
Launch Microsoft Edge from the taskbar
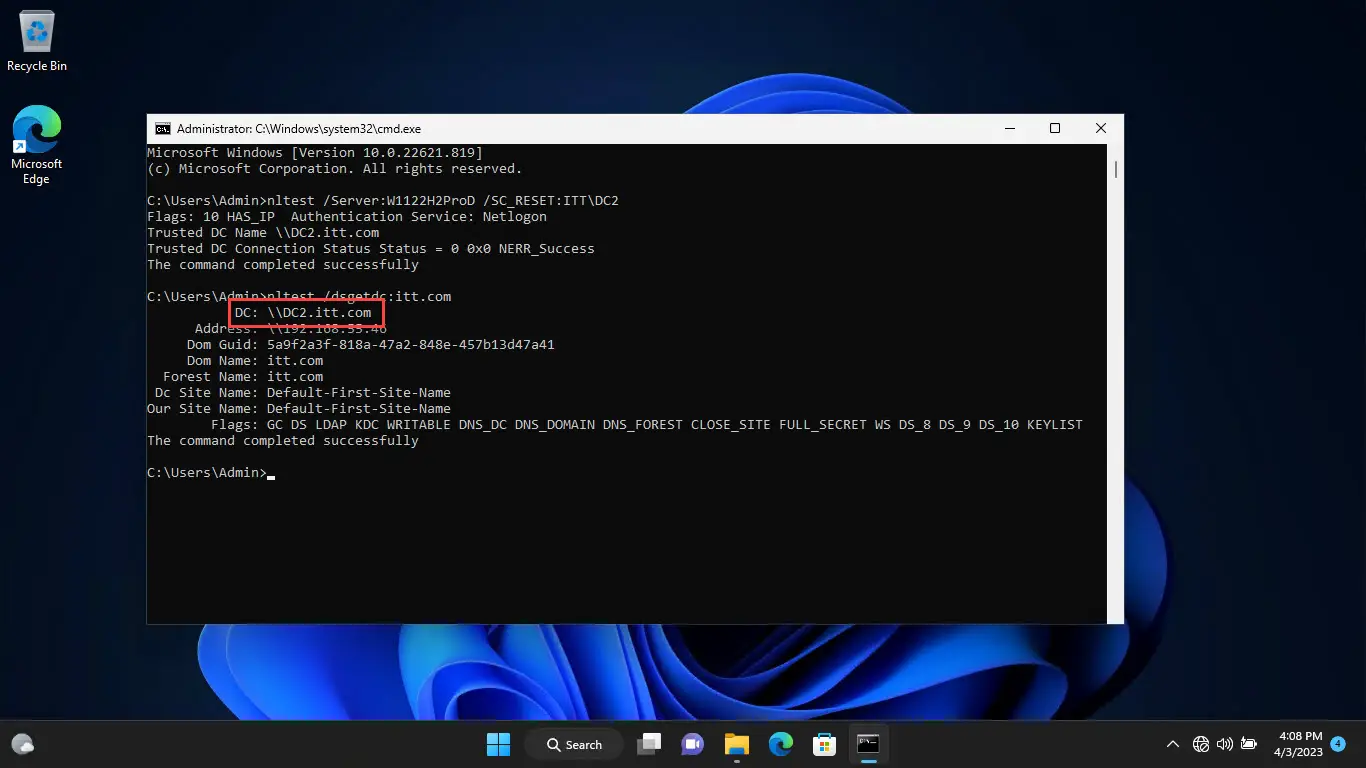(780, 744)
